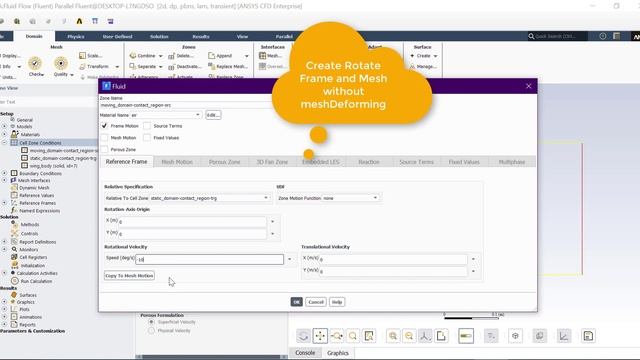640x360 pixels.
Task: Click the material Edit... button
Action: (213, 115)
